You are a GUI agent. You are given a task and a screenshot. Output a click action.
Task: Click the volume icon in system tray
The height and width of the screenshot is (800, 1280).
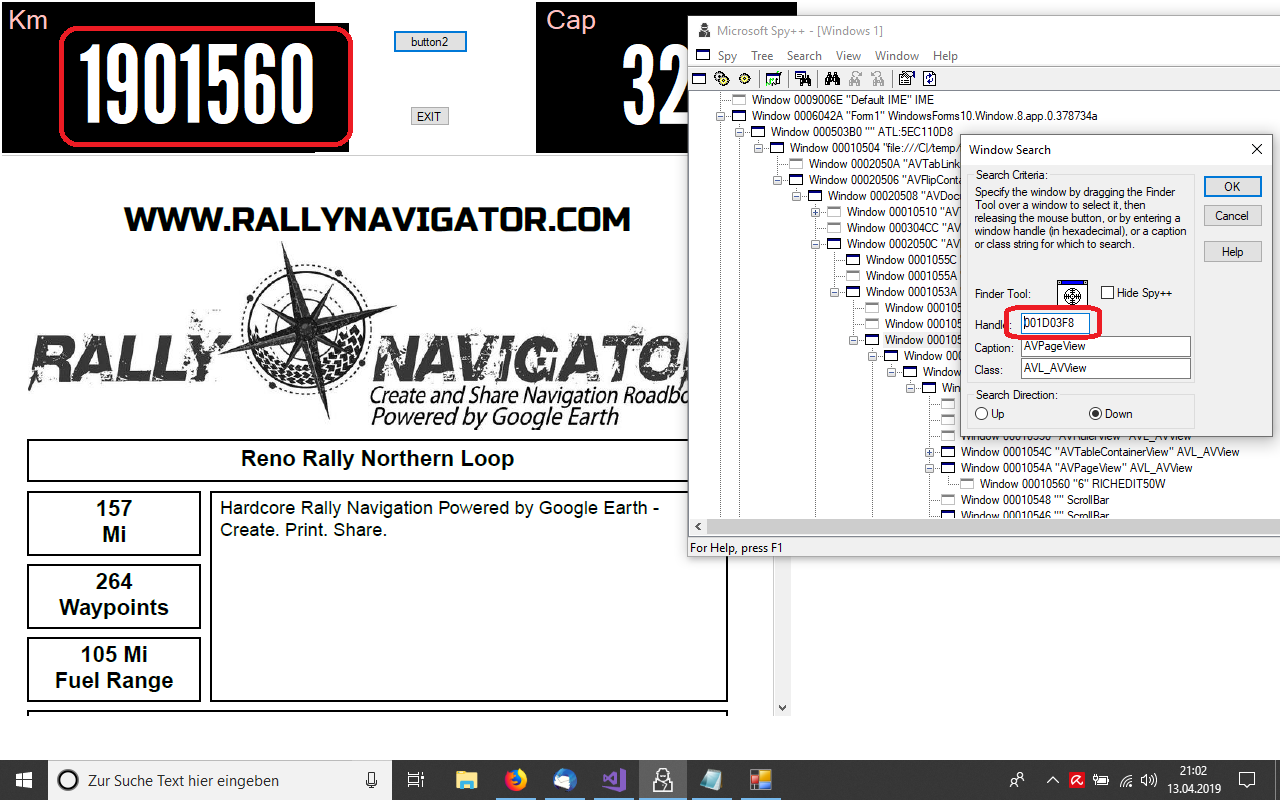coord(1151,780)
